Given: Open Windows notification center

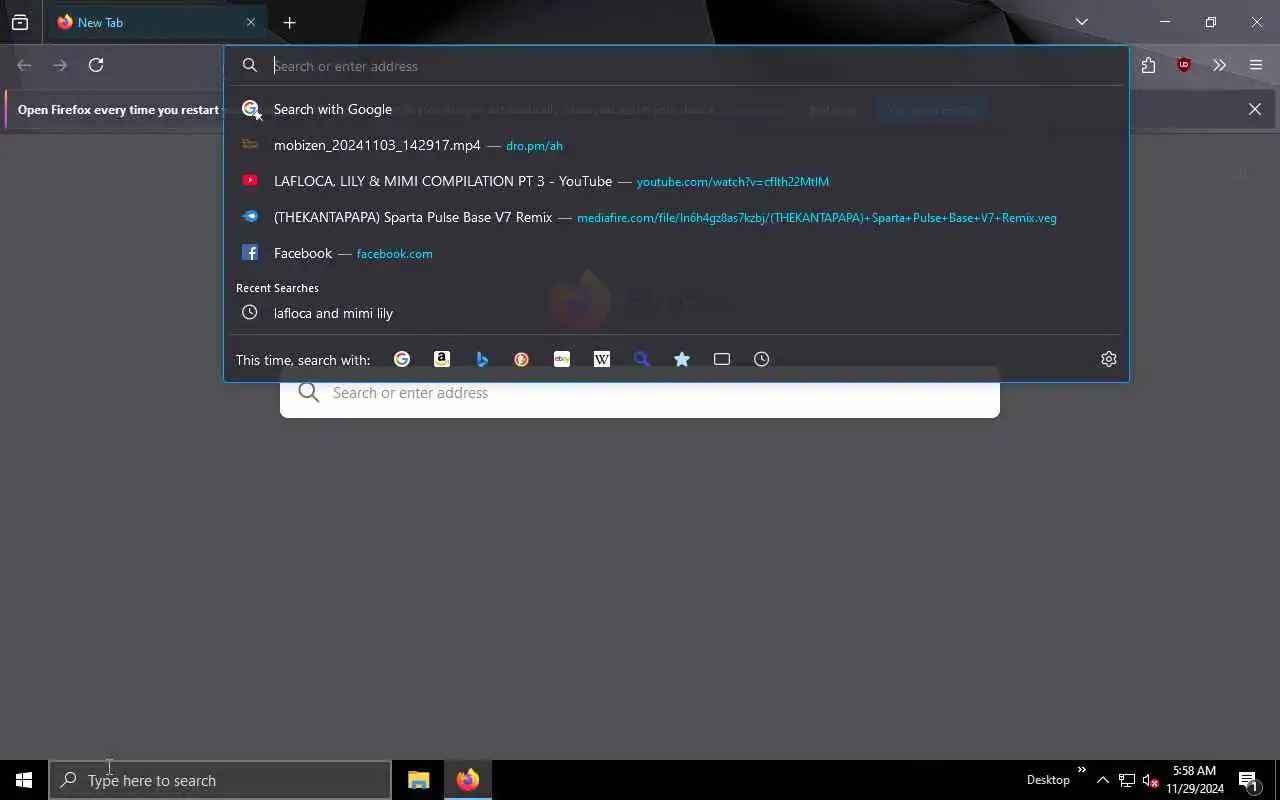Looking at the screenshot, I should 1248,780.
